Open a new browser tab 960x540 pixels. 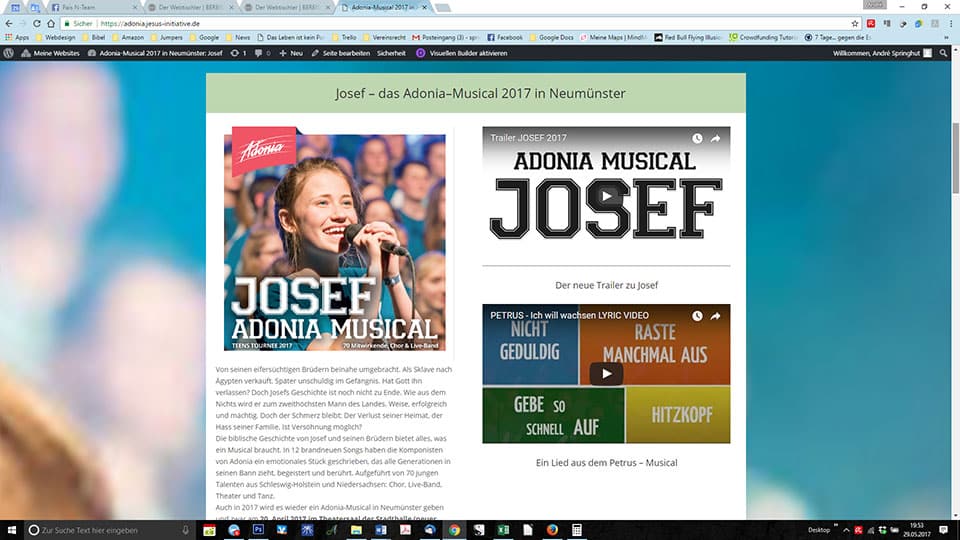tap(443, 8)
